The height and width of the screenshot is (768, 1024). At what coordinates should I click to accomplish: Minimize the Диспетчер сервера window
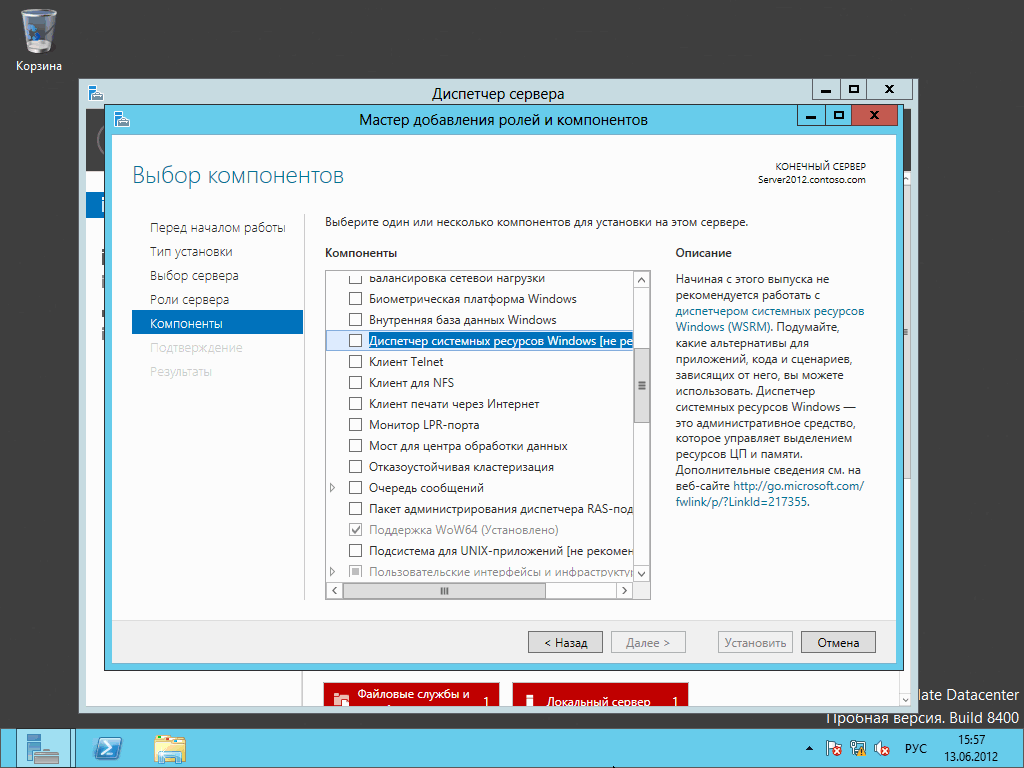click(826, 89)
